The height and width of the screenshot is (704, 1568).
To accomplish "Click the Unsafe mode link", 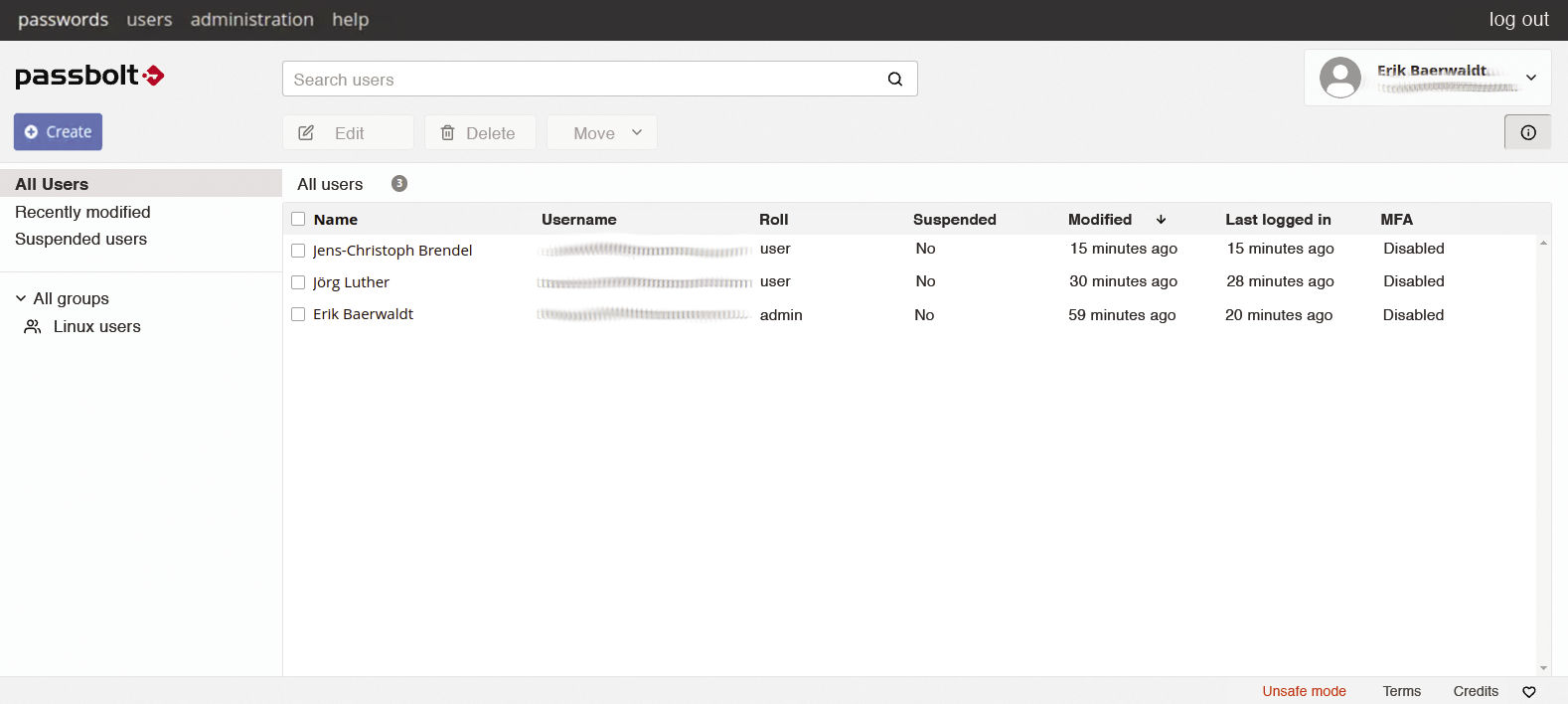I will tap(1304, 691).
